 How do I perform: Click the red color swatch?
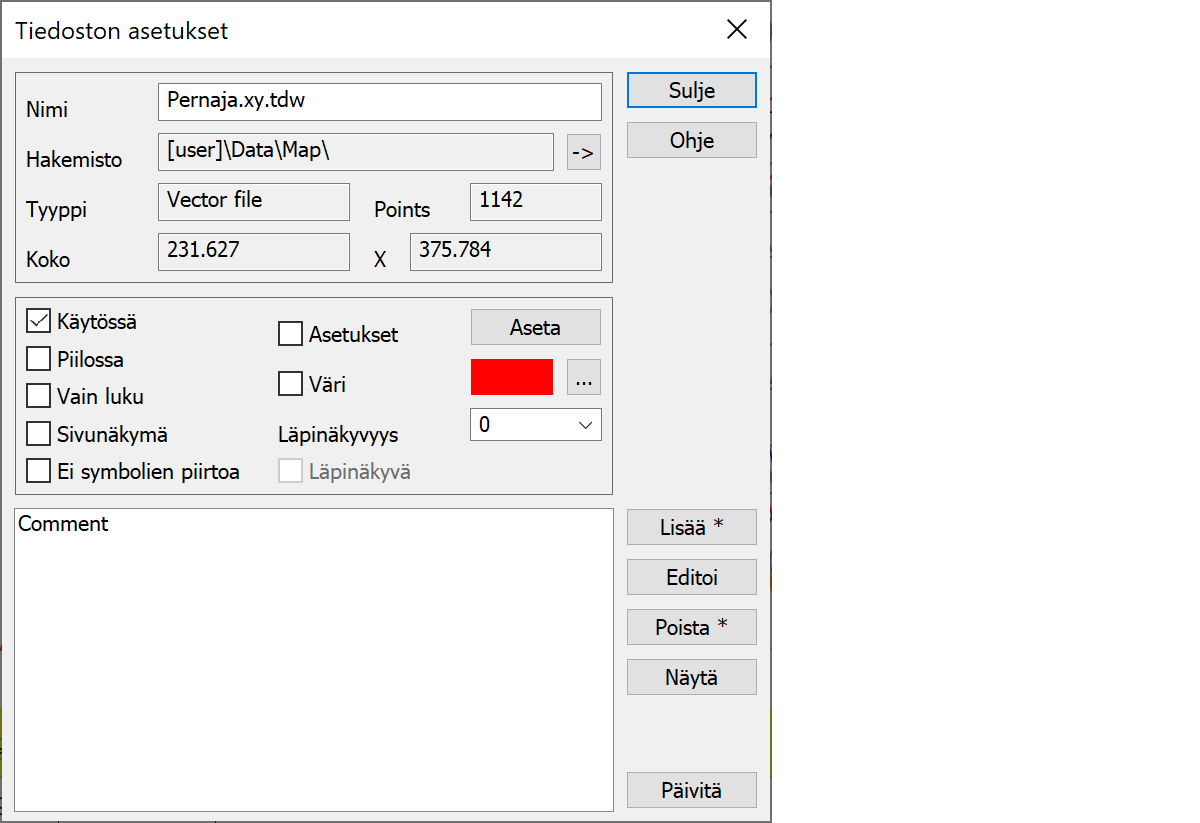pyautogui.click(x=511, y=377)
